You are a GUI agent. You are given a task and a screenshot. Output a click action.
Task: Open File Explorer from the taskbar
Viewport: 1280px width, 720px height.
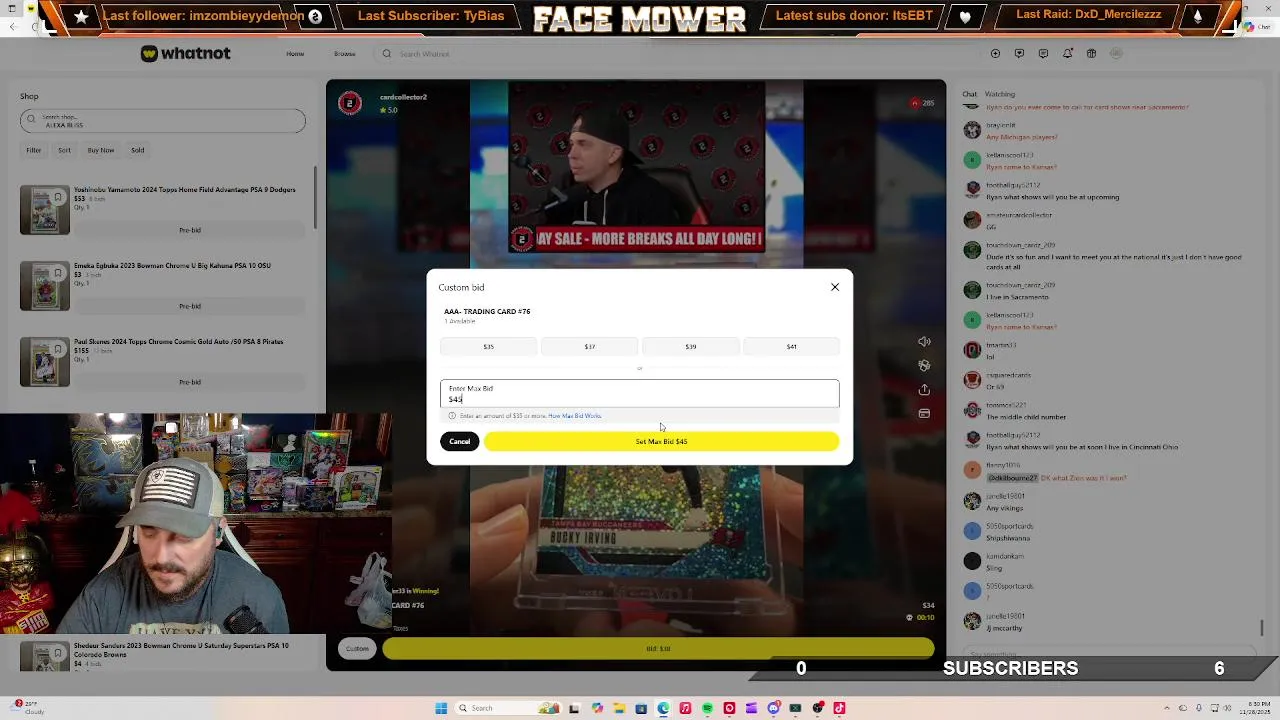pos(619,708)
